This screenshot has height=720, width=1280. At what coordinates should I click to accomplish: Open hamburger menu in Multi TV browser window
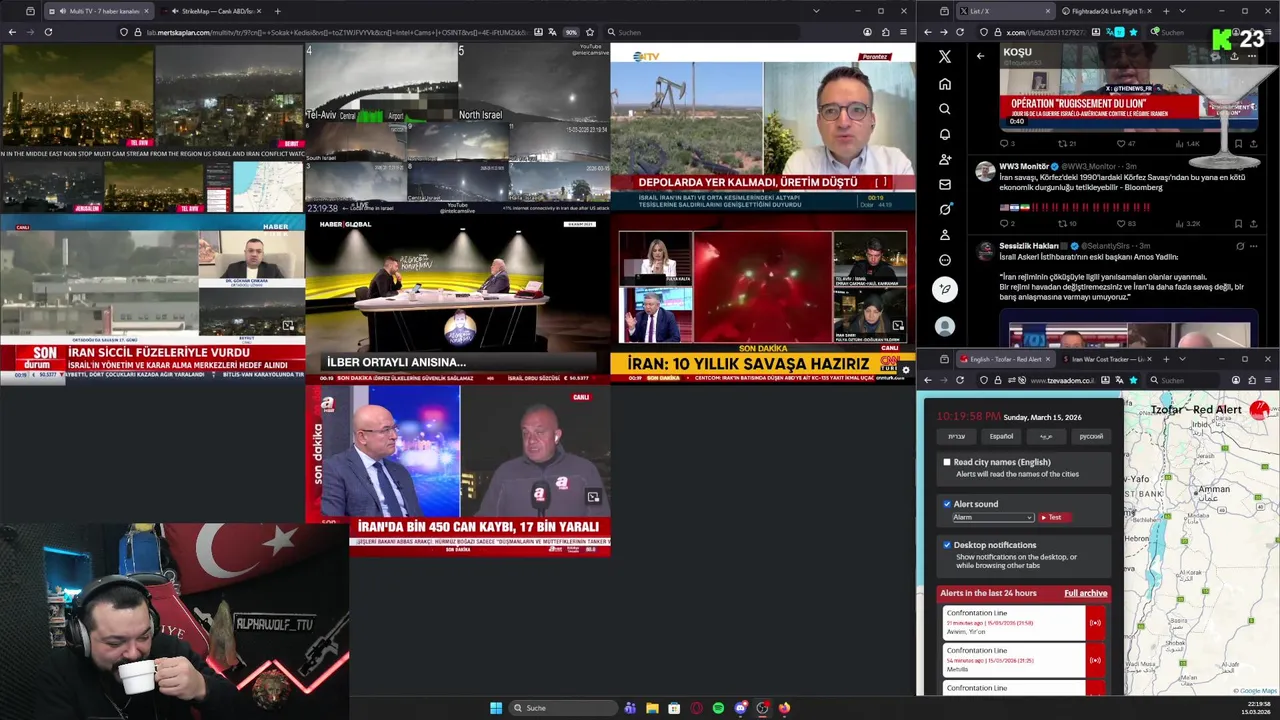pyautogui.click(x=903, y=32)
